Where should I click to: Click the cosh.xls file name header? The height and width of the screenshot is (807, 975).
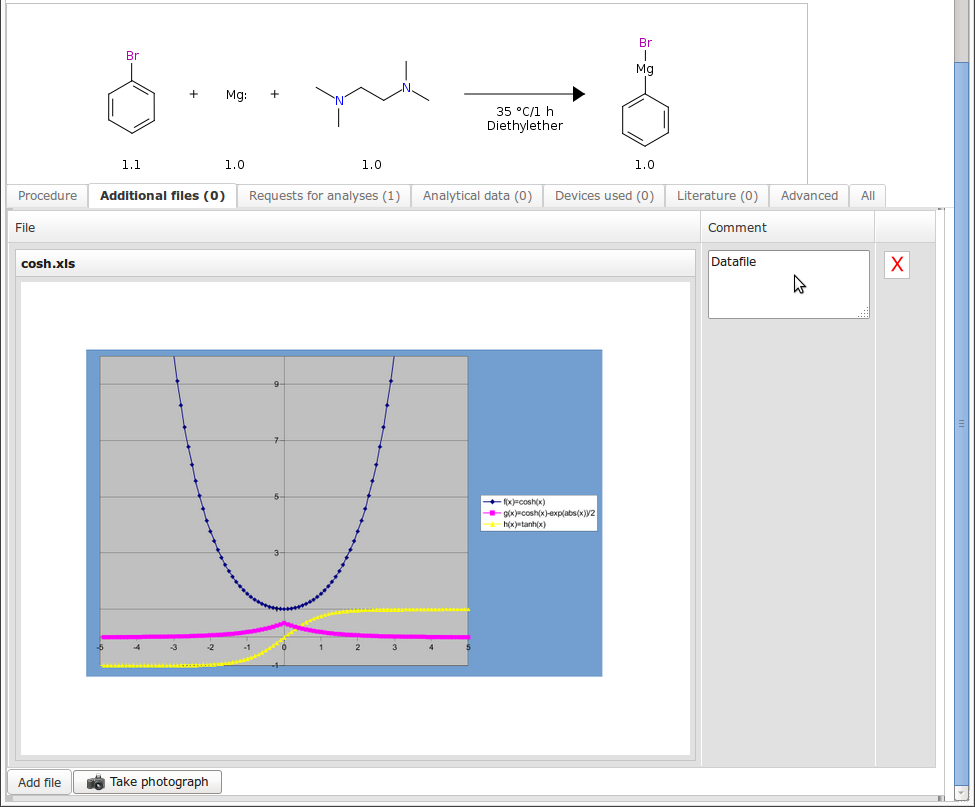point(48,264)
